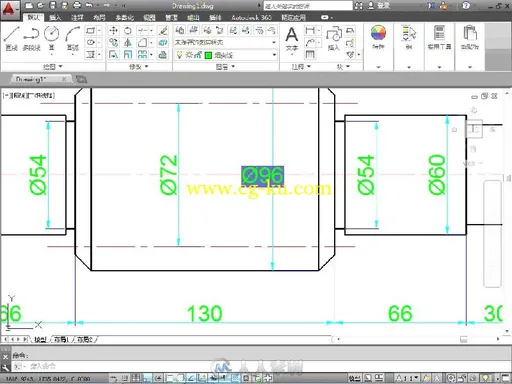Select the Hatch tool in draw panel
Screen dimensions: 512x384
pos(91,54)
